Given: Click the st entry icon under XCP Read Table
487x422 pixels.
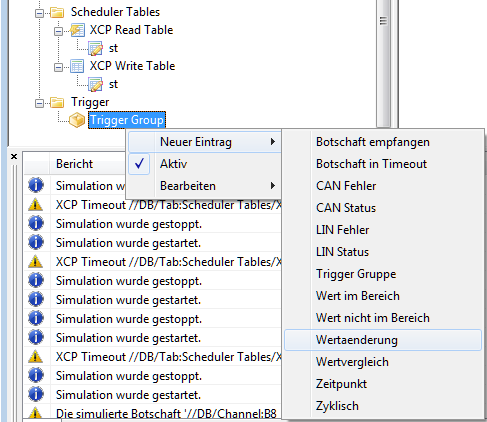Looking at the screenshot, I should [96, 48].
